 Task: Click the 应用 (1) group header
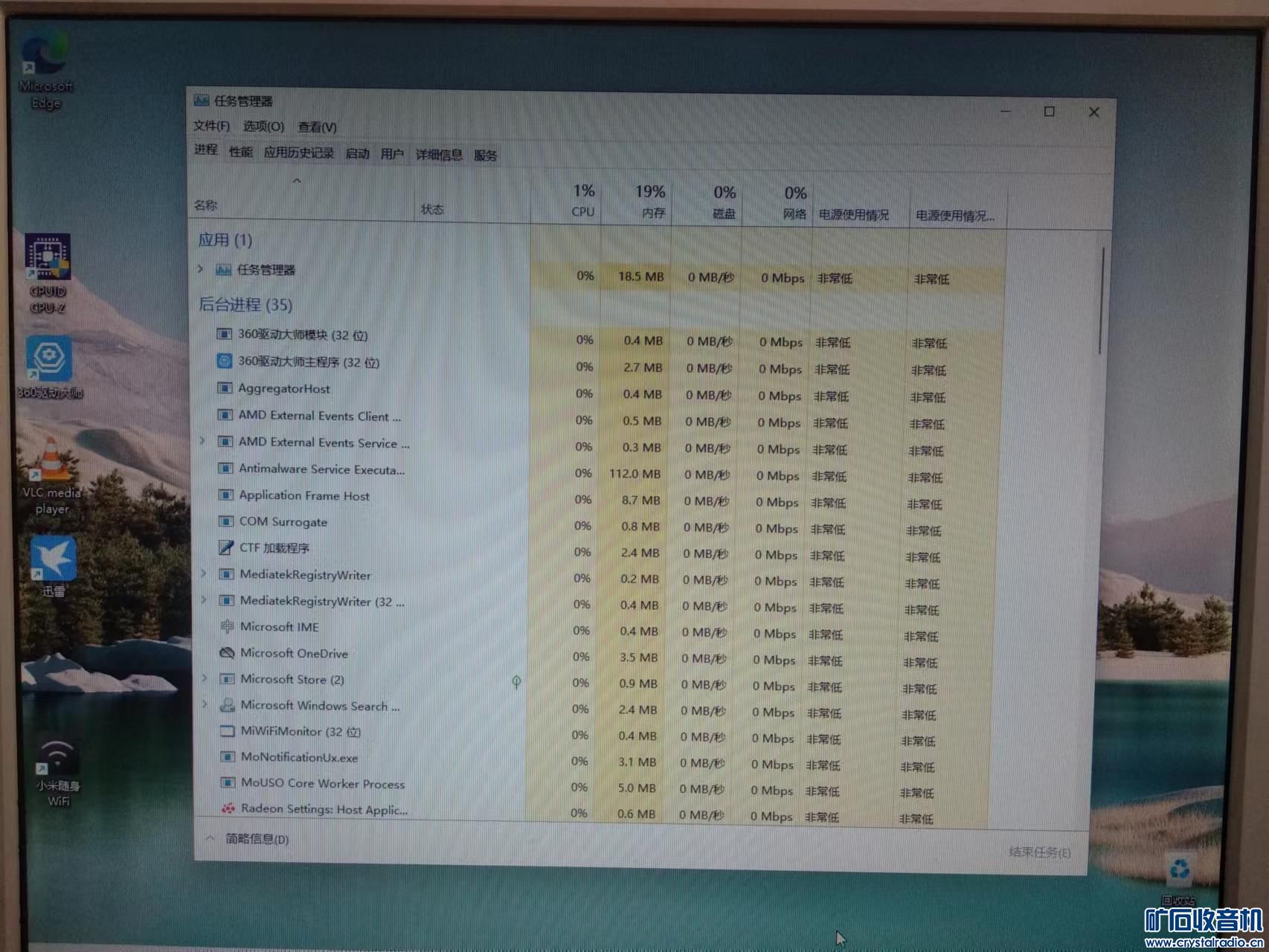[225, 239]
